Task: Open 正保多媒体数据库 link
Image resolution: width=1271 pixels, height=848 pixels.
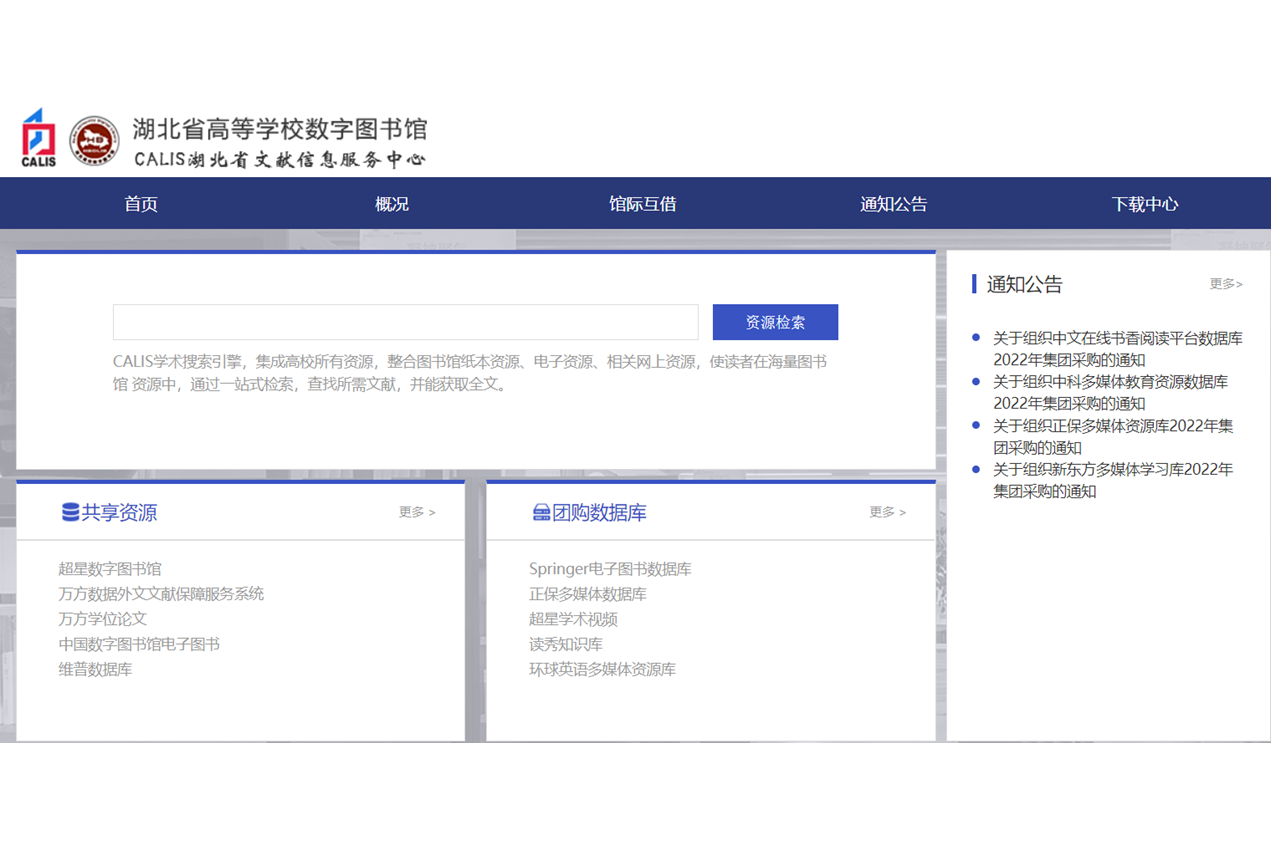Action: [x=588, y=594]
